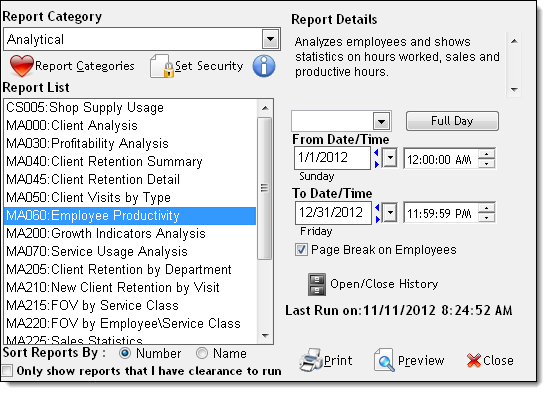Viewport: 548px width, 393px height.
Task: Click Report Details scroll down arrow
Action: pyautogui.click(x=514, y=90)
